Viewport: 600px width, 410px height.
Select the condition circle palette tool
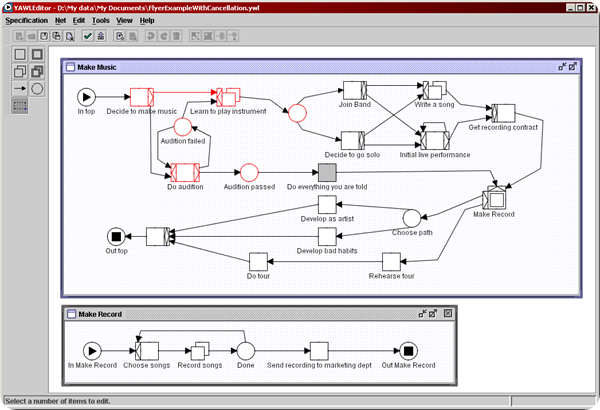click(x=37, y=89)
